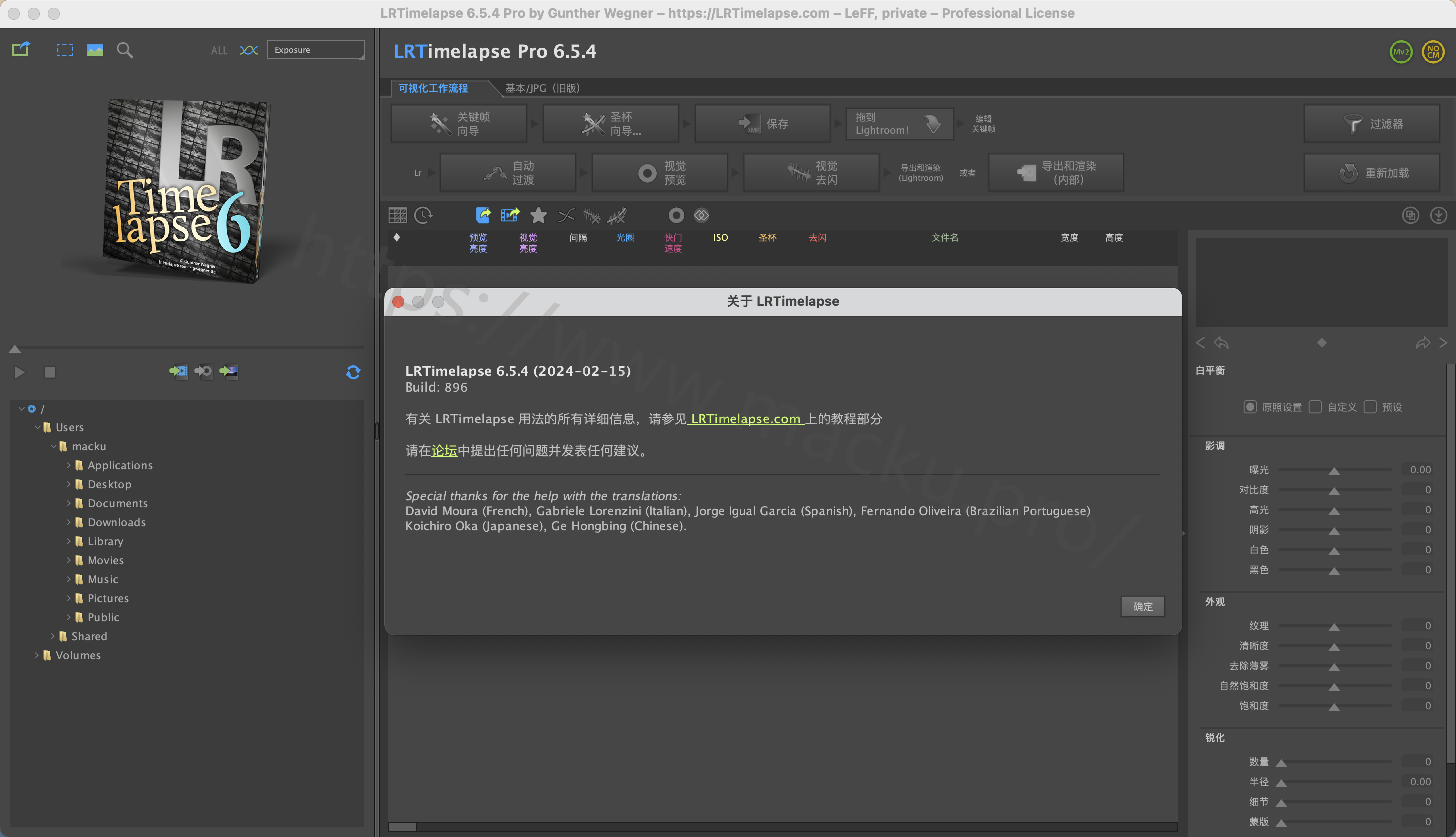
Task: Click the open folder icon in top-left toolbar
Action: click(21, 50)
